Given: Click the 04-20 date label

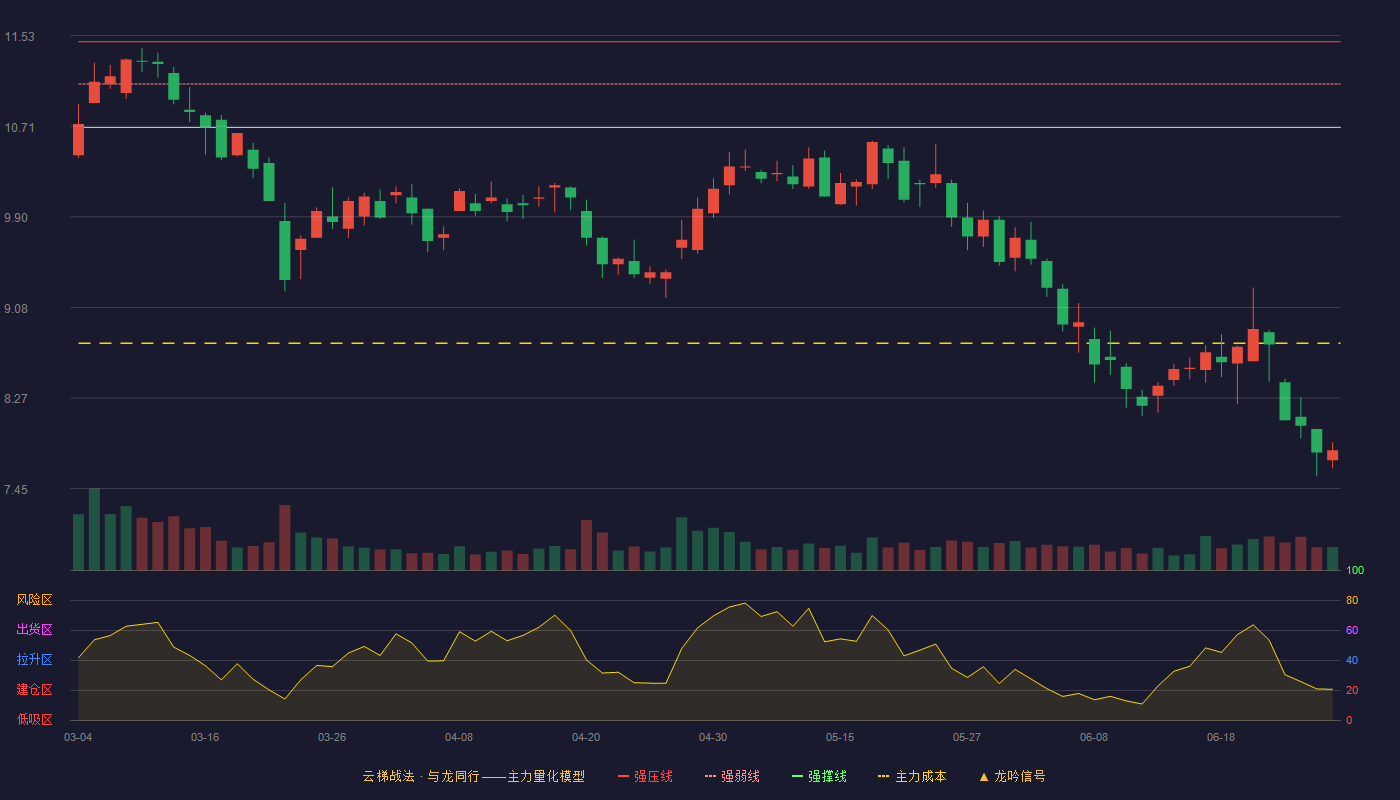Looking at the screenshot, I should [586, 737].
